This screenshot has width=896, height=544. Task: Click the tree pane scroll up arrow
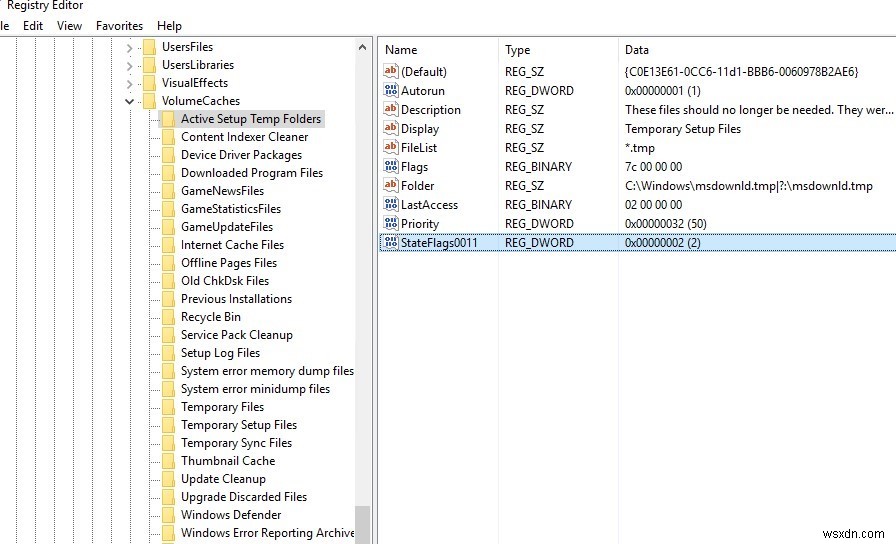362,47
